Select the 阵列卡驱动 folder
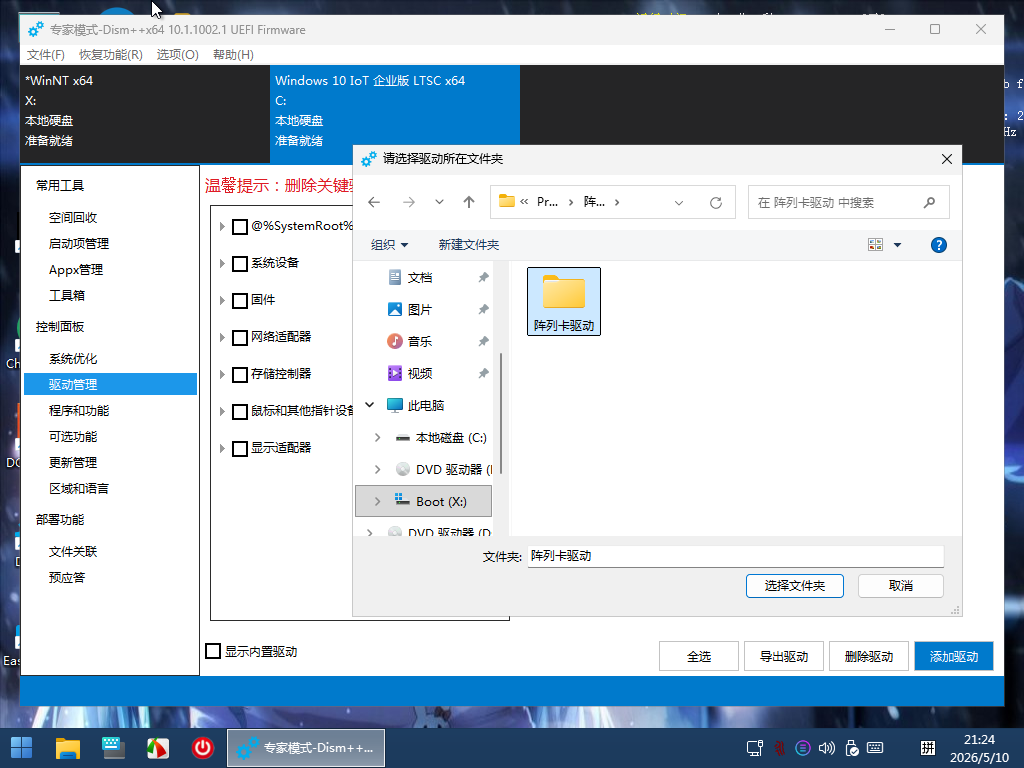 564,302
